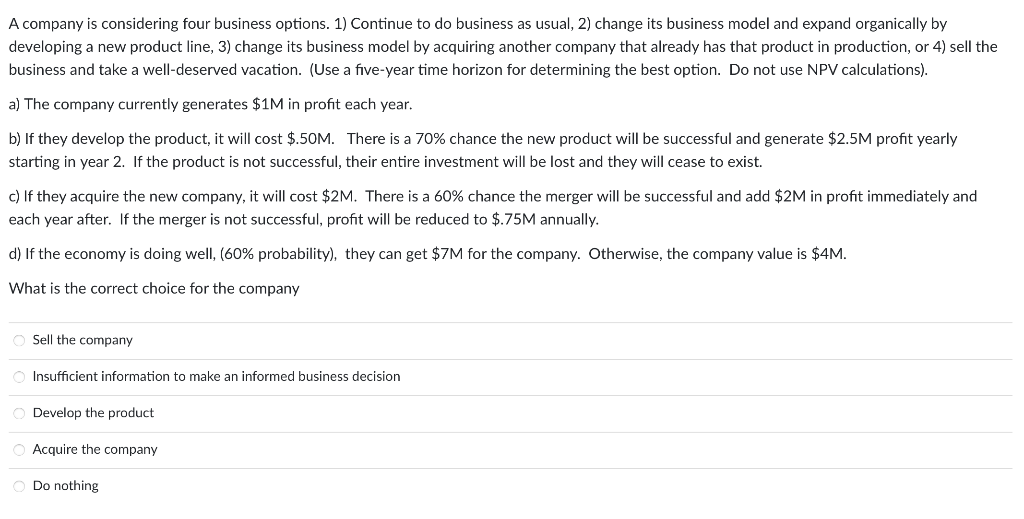
Task: Click the 'Sell the company' answer label
Action: (x=82, y=340)
